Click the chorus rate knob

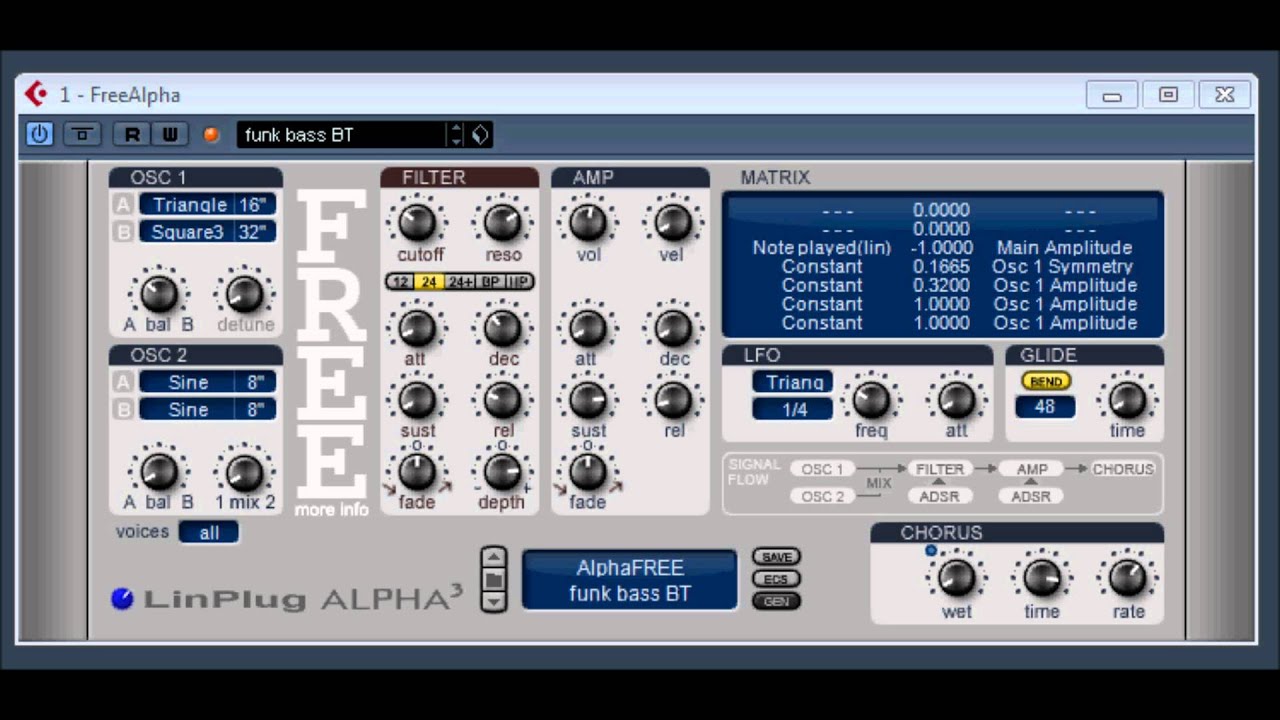(x=1128, y=578)
